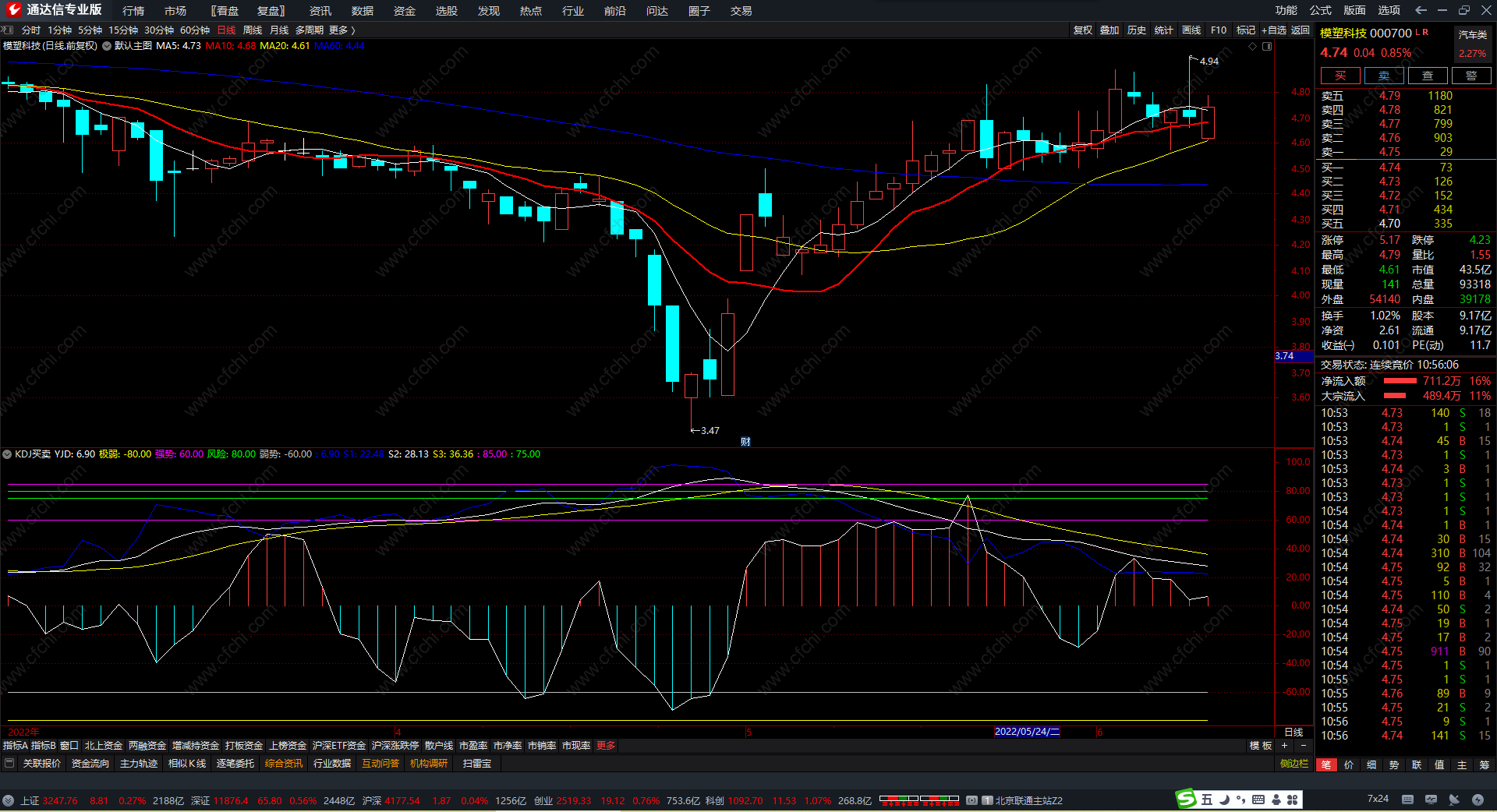Image resolution: width=1497 pixels, height=812 pixels.
Task: Click the red 买 buy button
Action: (x=1340, y=76)
